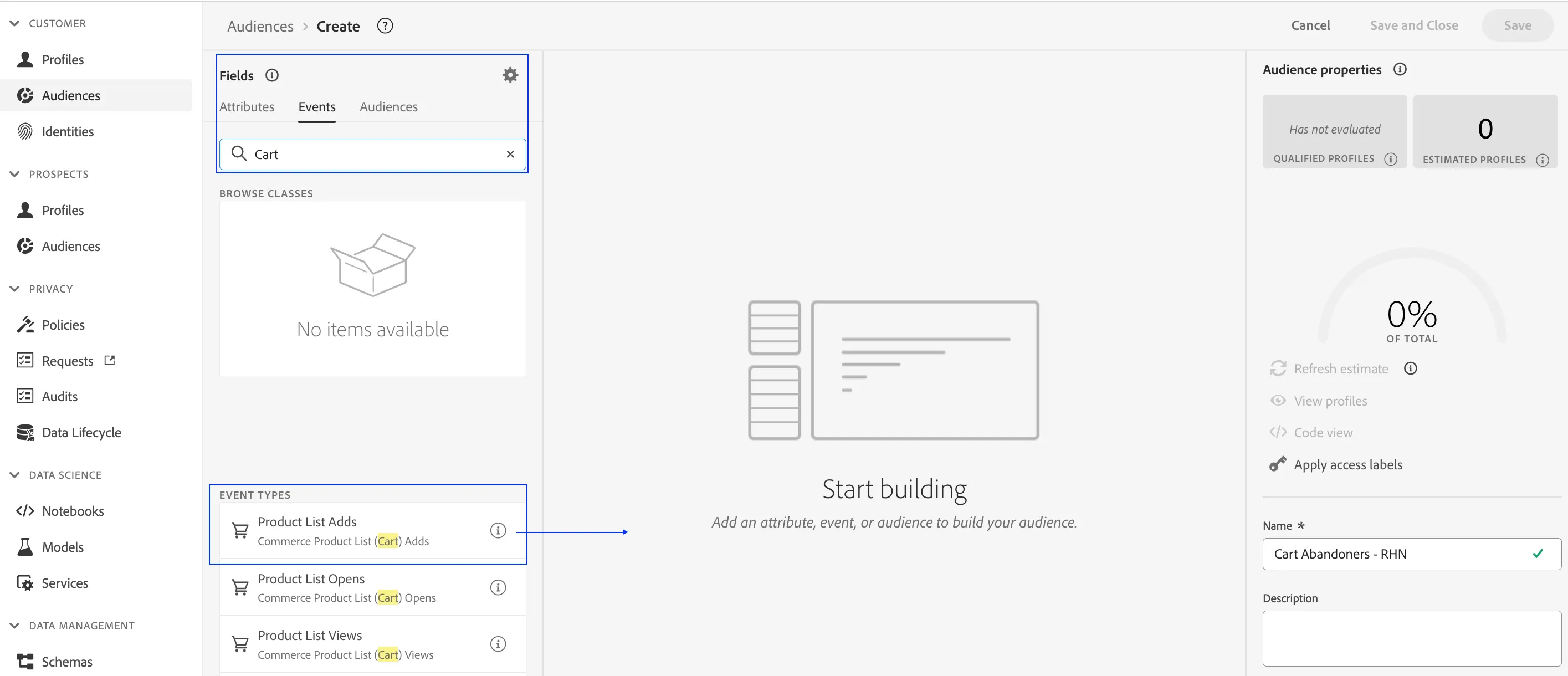This screenshot has height=676, width=1568.
Task: Click the Requests external link icon
Action: point(110,360)
